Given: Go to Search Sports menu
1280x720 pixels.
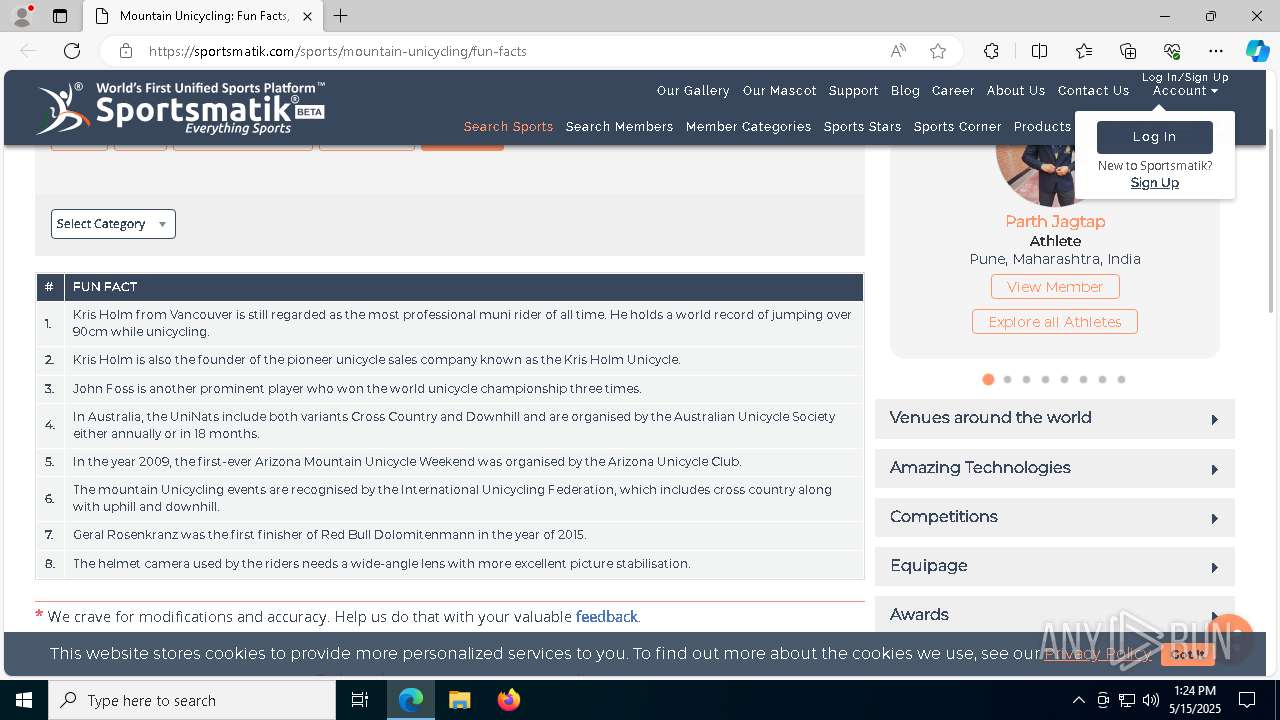Looking at the screenshot, I should coord(508,127).
